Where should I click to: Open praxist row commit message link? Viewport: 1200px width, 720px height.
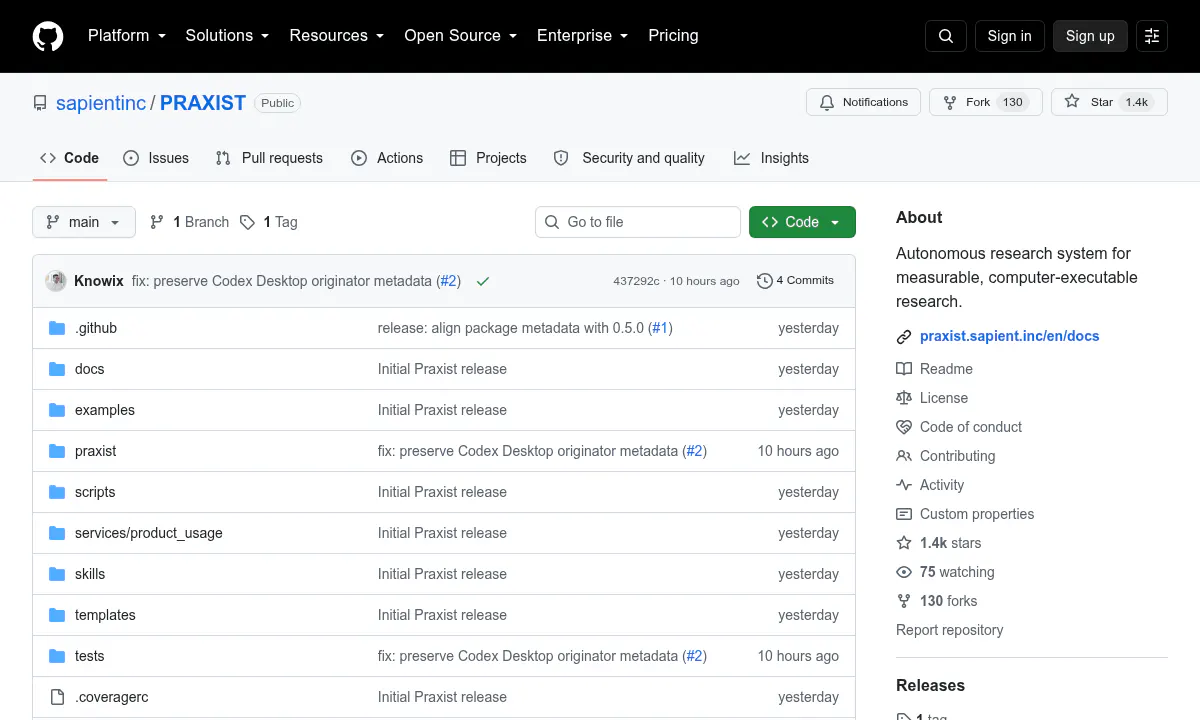pos(528,451)
